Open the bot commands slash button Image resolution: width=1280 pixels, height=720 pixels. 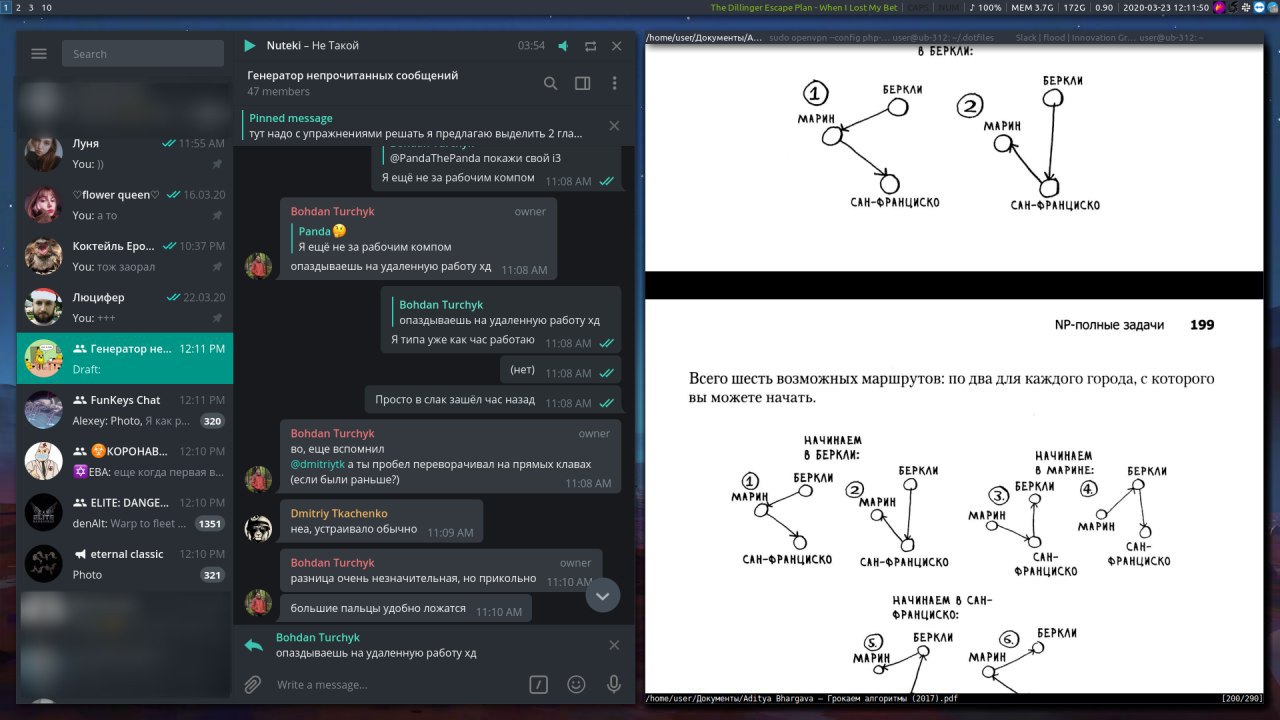click(x=538, y=685)
